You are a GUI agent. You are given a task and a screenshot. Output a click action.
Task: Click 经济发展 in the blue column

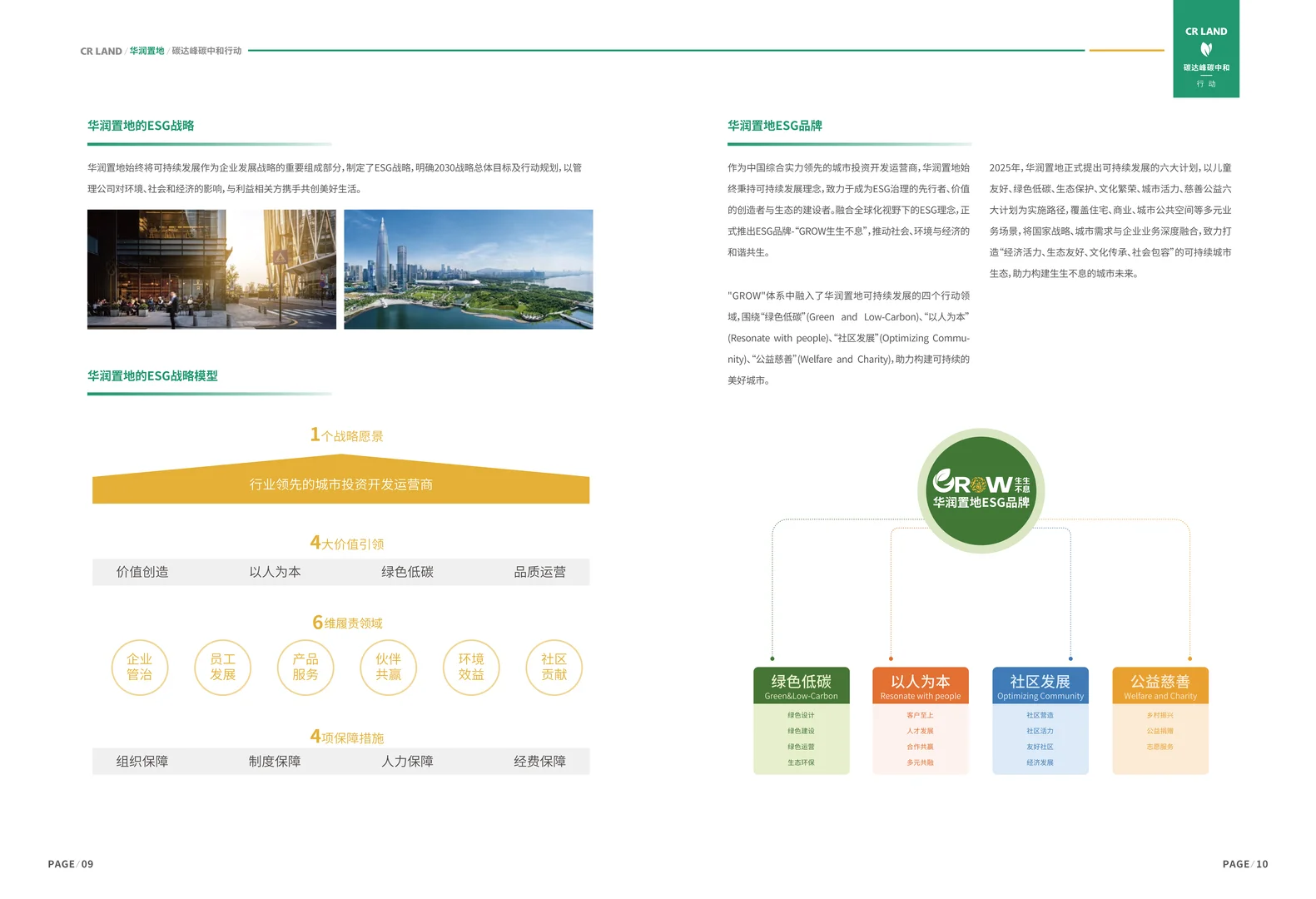pos(1040,762)
